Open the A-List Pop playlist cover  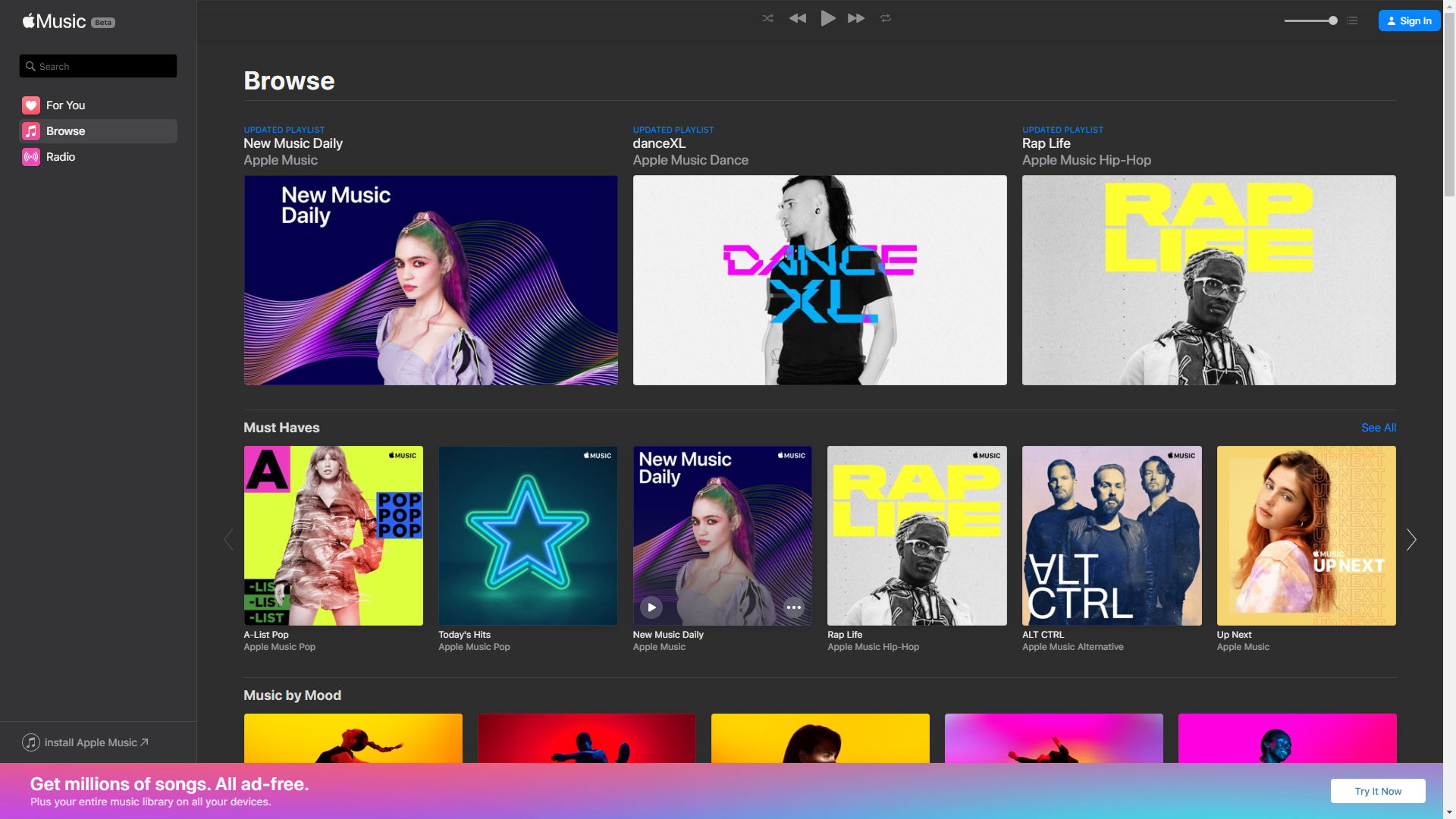[x=334, y=535]
